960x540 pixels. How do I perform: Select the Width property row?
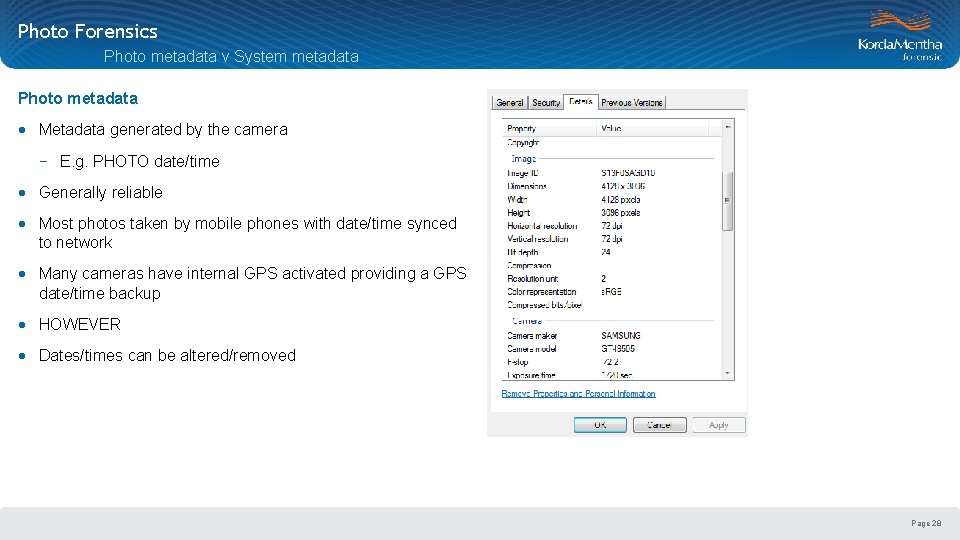tap(612, 200)
